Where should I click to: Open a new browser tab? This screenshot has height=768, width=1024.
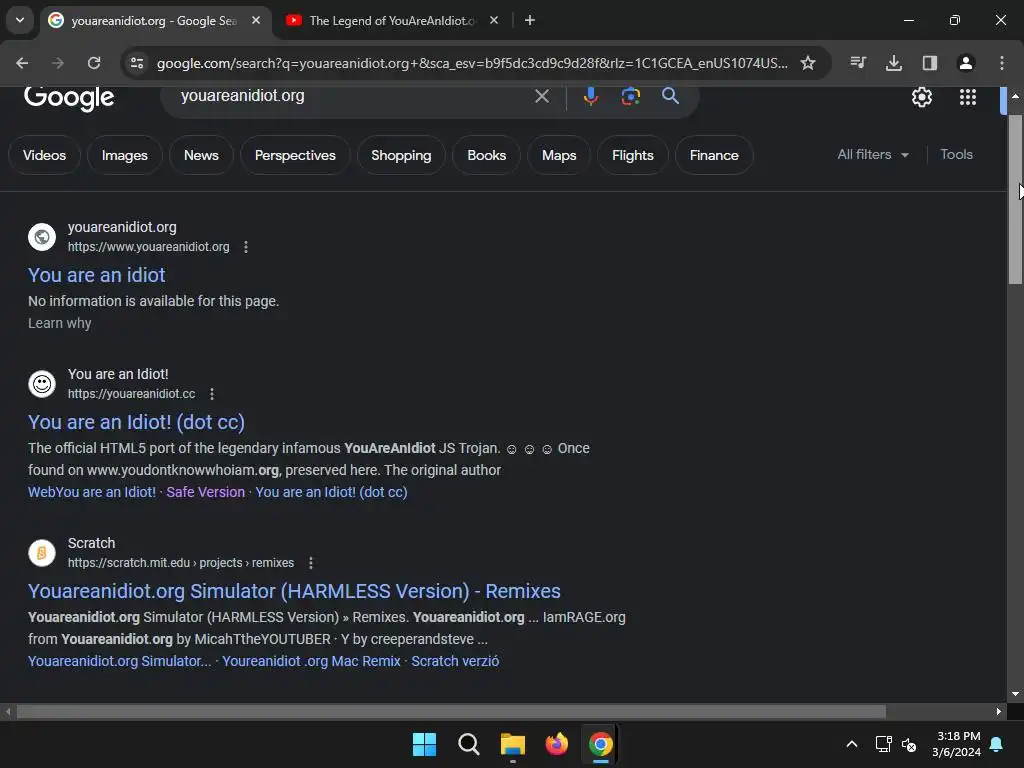[530, 20]
